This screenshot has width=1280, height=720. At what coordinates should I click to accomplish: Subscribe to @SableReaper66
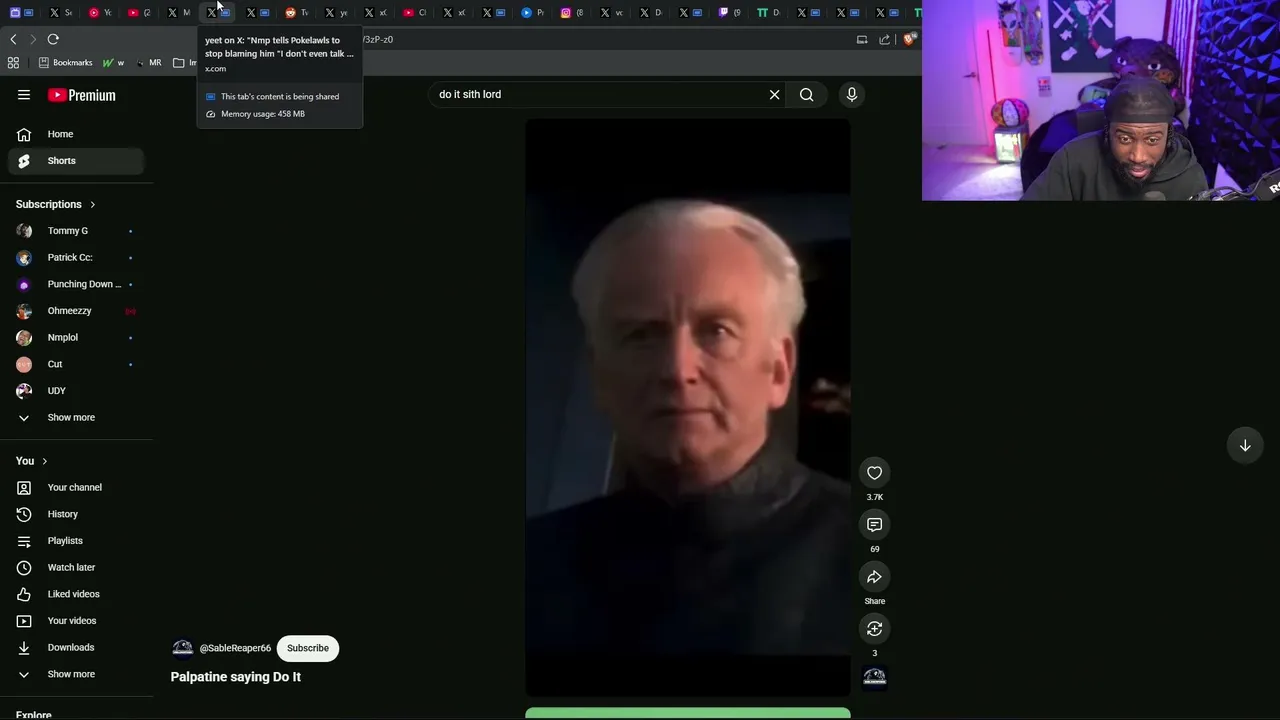308,648
